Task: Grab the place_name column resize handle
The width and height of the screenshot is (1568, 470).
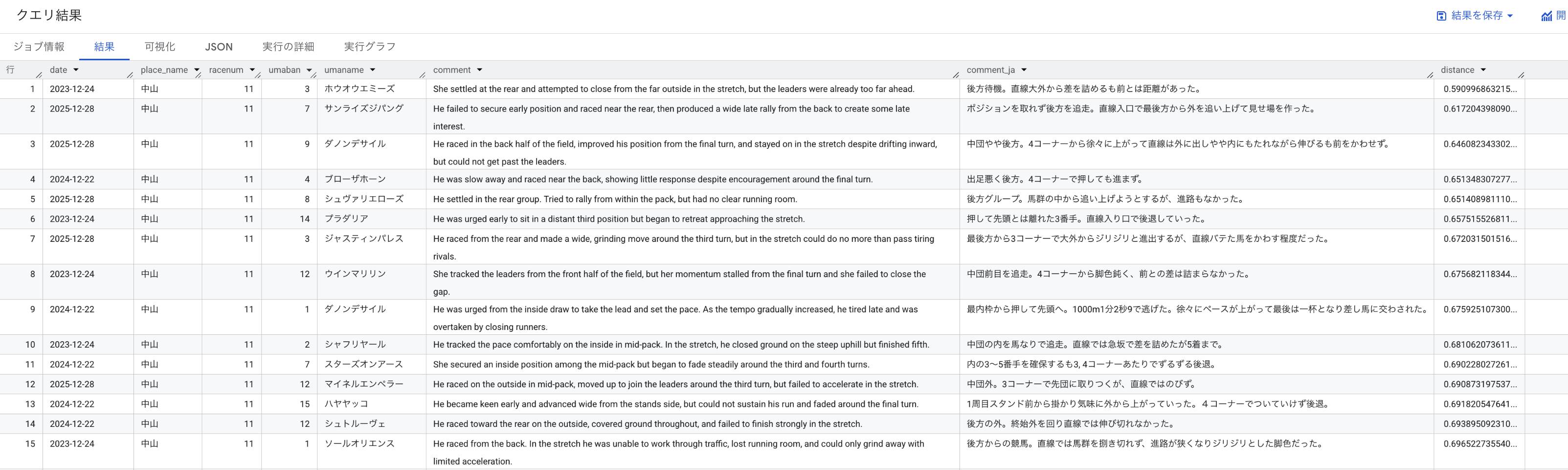Action: coord(198,75)
